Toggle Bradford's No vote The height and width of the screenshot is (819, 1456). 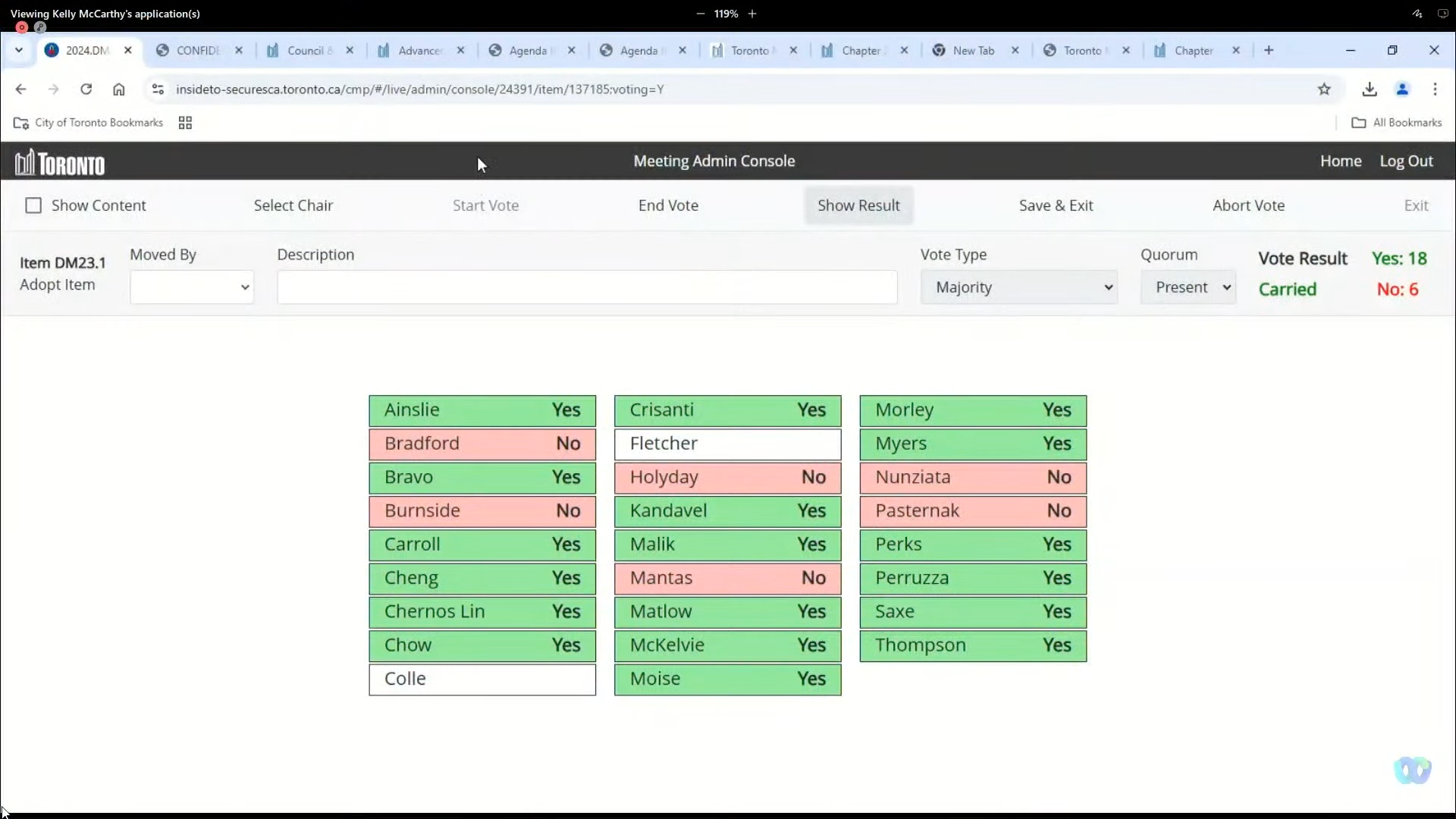[x=482, y=444]
